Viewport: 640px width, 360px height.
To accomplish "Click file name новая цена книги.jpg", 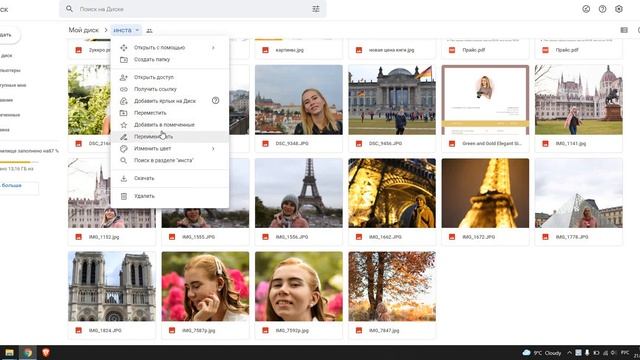I will (391, 50).
